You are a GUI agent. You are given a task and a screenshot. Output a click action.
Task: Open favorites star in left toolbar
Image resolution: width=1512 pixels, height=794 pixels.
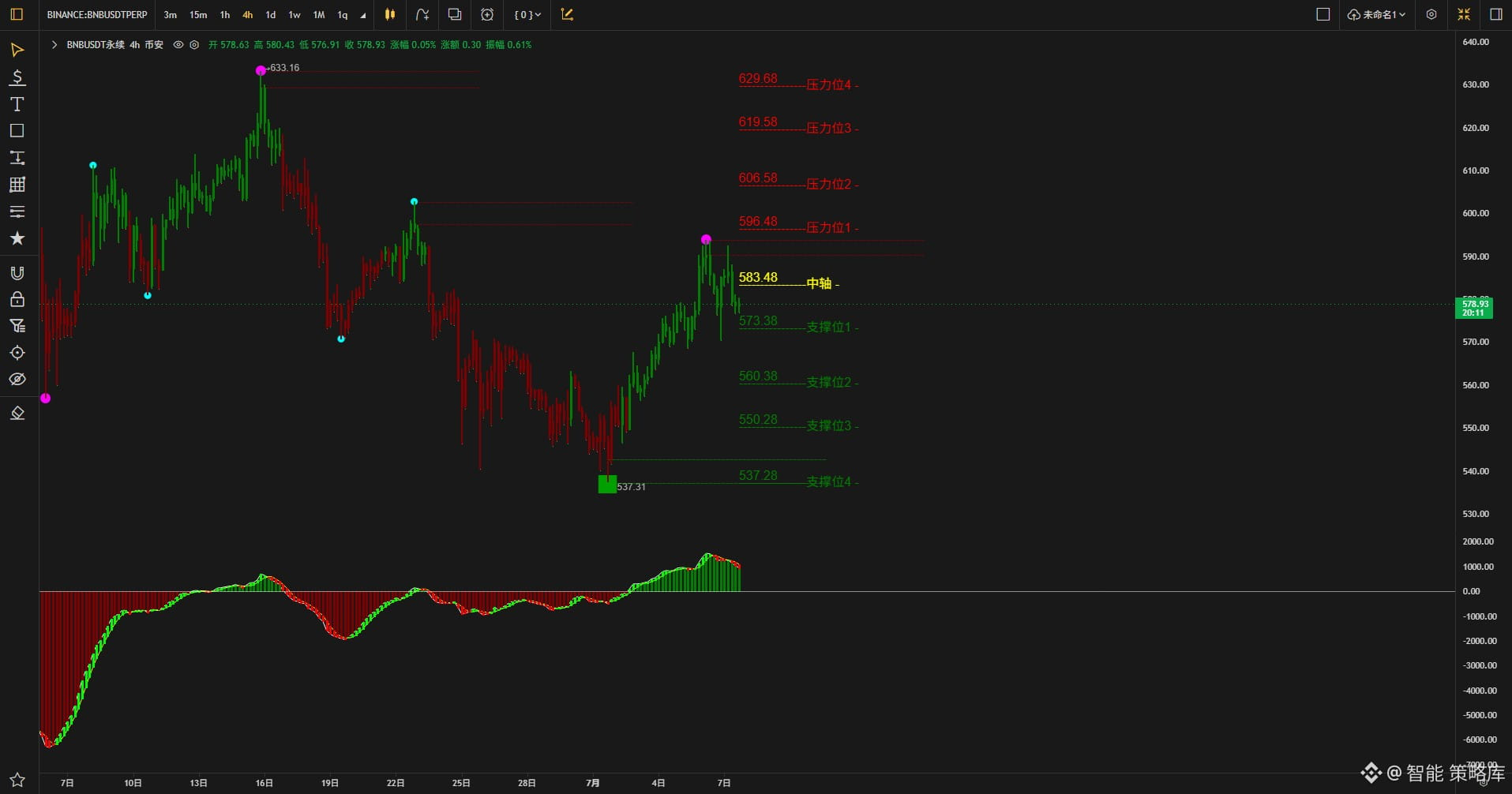pyautogui.click(x=17, y=238)
